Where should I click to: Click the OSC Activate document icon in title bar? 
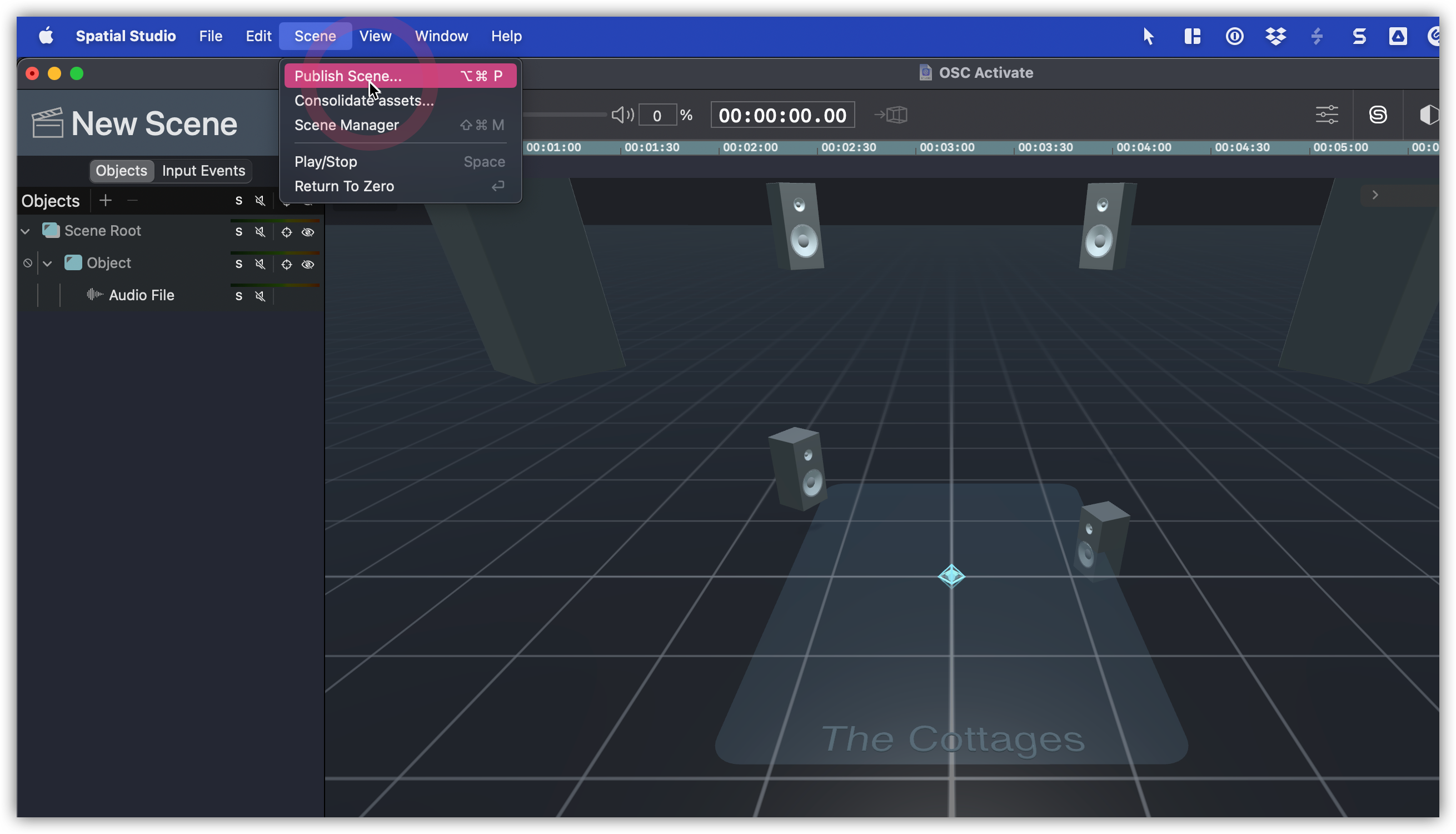tap(925, 73)
